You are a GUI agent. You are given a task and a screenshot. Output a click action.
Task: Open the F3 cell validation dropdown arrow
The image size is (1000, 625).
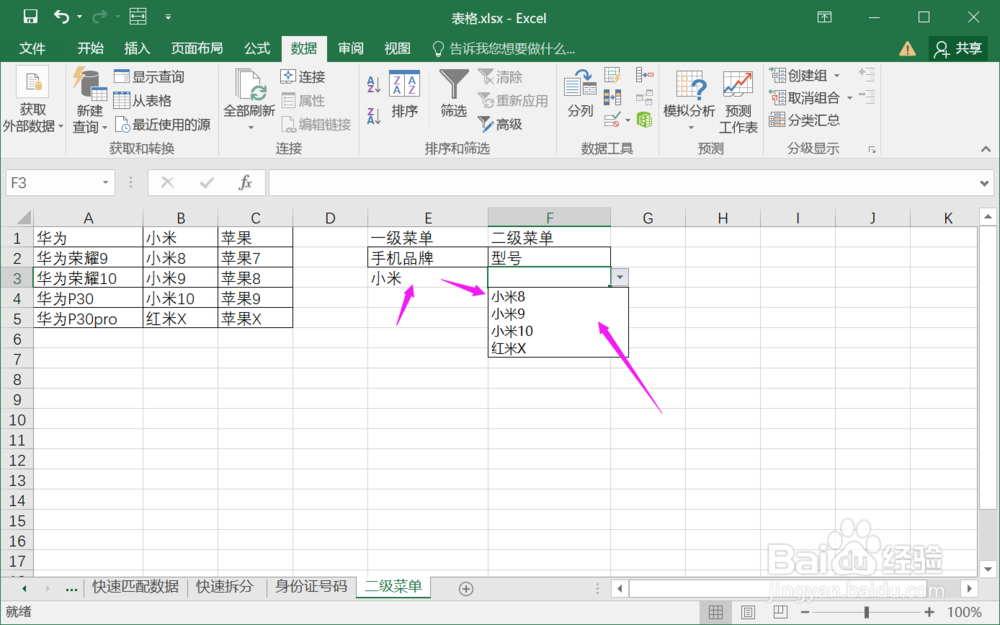point(619,277)
